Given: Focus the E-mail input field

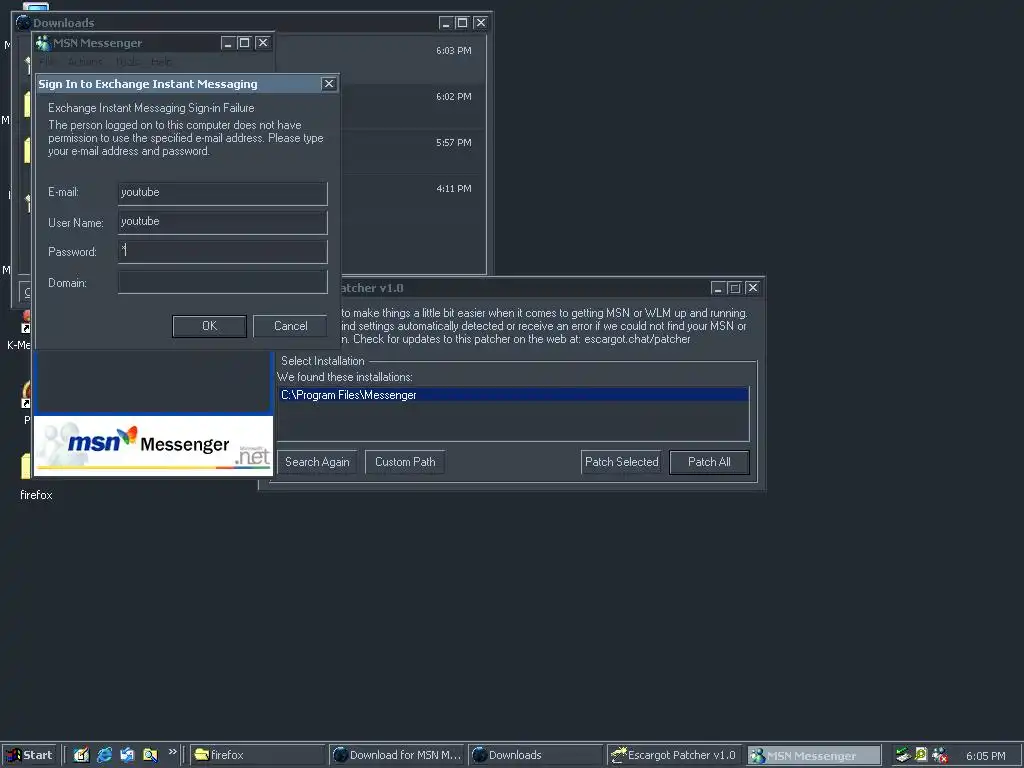Looking at the screenshot, I should [x=223, y=193].
